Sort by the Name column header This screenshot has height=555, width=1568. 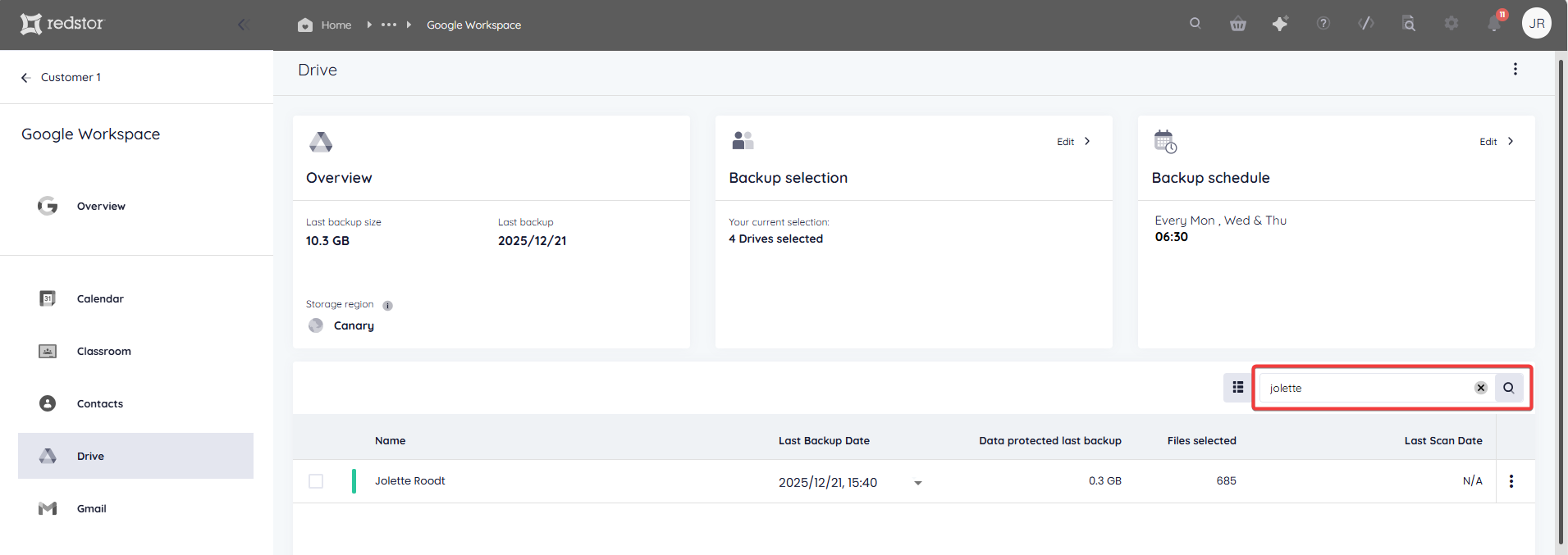pyautogui.click(x=390, y=441)
